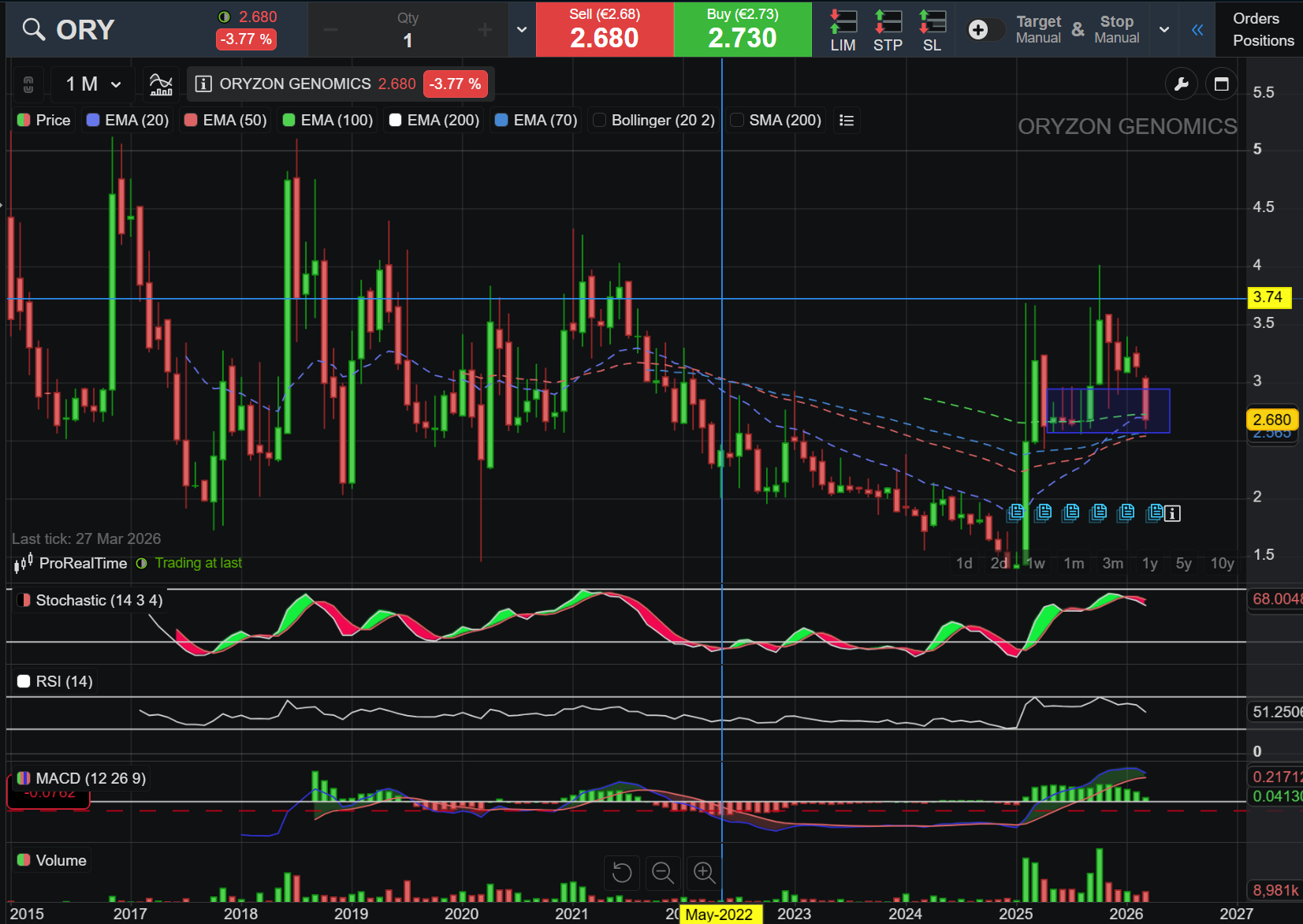Select the LIM limit order icon
The height and width of the screenshot is (924, 1303).
point(843,30)
